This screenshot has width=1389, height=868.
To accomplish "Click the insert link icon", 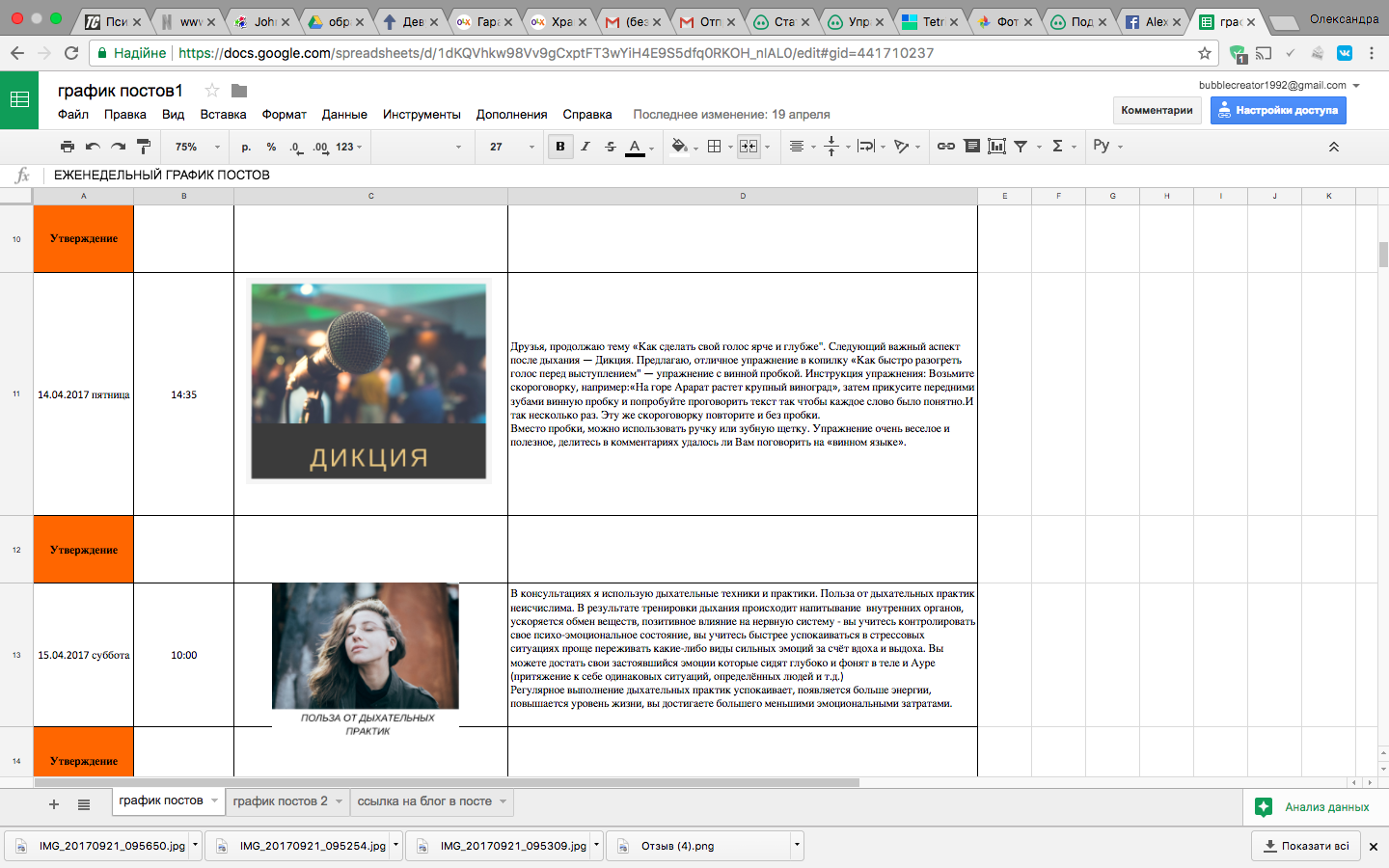I will [x=946, y=147].
